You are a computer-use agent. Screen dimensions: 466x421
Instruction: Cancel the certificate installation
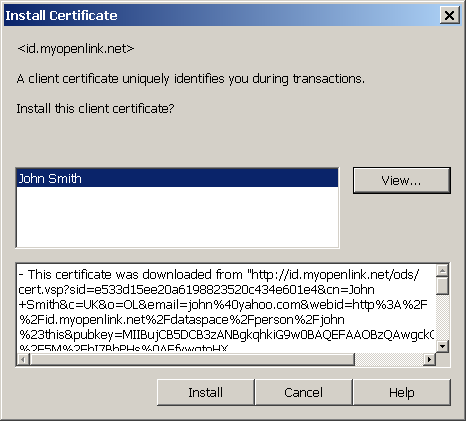[x=303, y=392]
